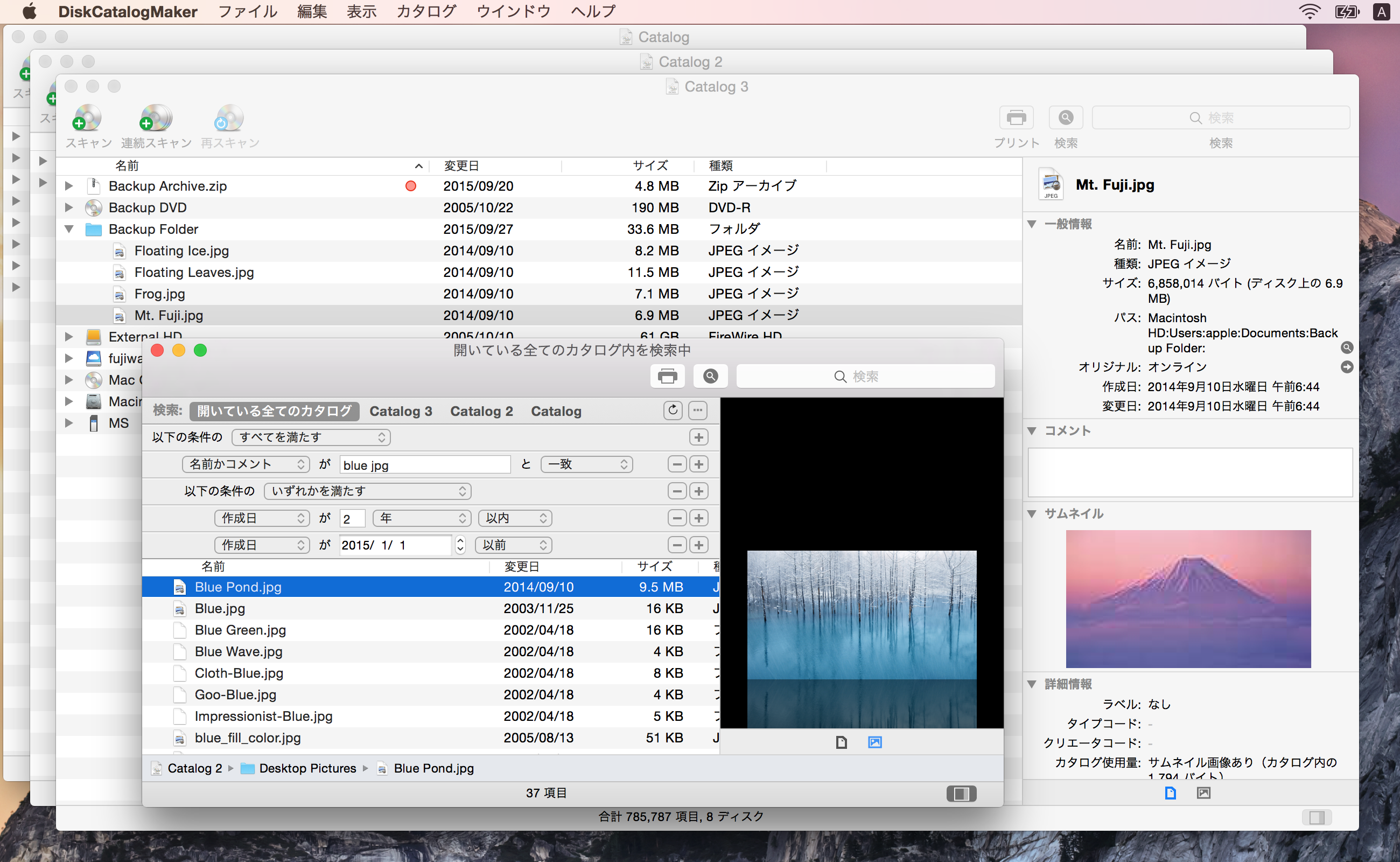Open the 名前かコメント dropdown

(246, 464)
